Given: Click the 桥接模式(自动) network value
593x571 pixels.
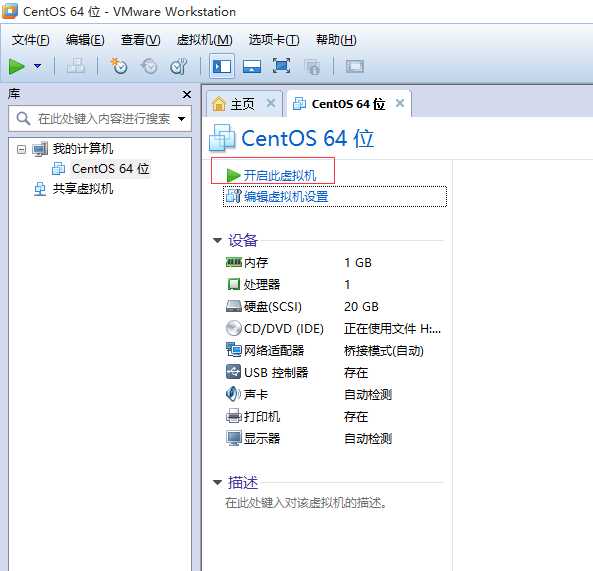Looking at the screenshot, I should (x=383, y=351).
